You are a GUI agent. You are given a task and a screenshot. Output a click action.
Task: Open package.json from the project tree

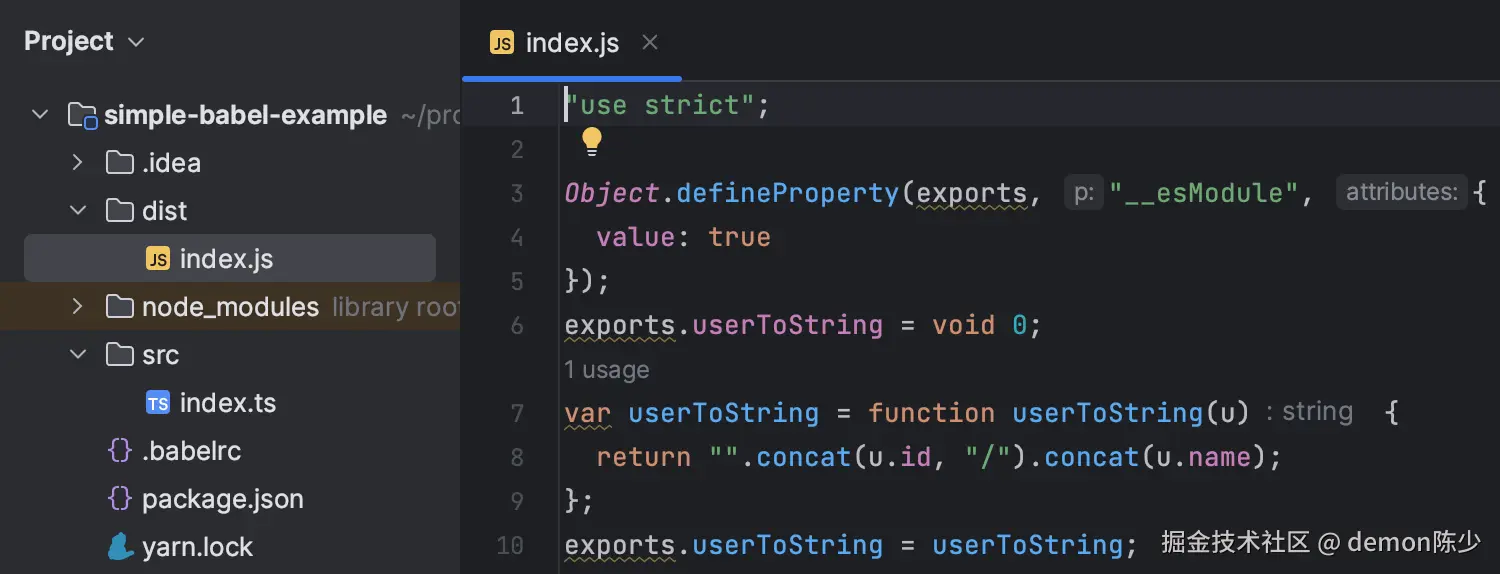pyautogui.click(x=223, y=499)
